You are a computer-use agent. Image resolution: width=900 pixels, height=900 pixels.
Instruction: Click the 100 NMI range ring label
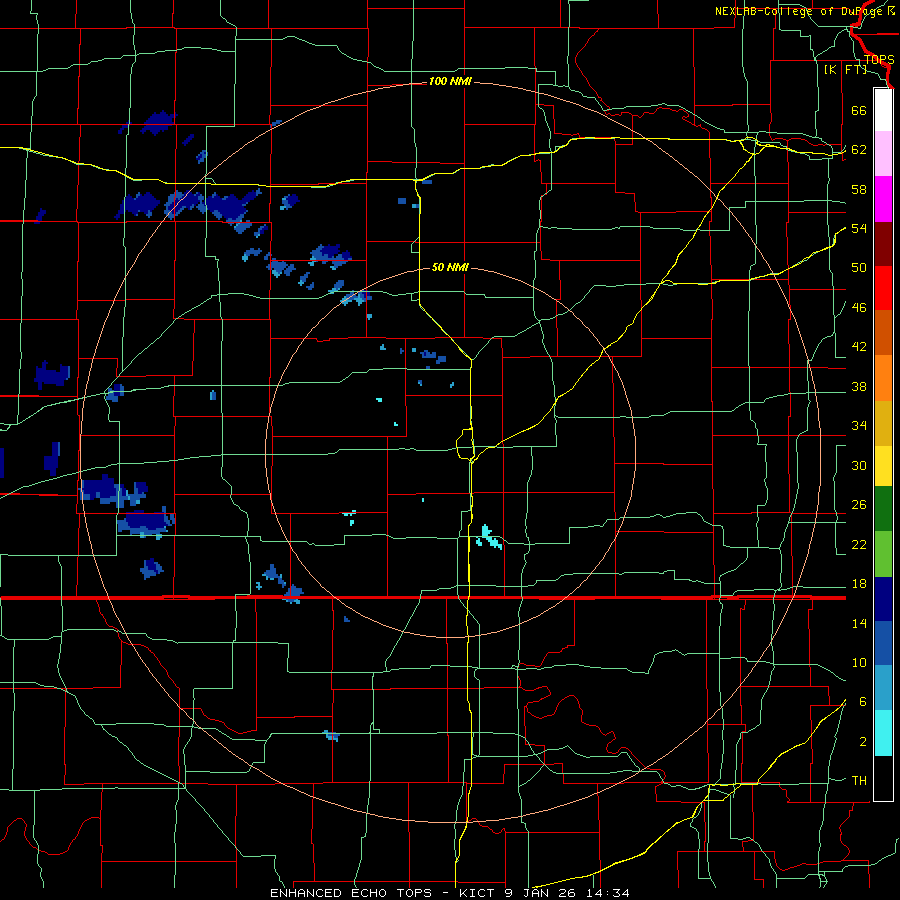pyautogui.click(x=450, y=82)
